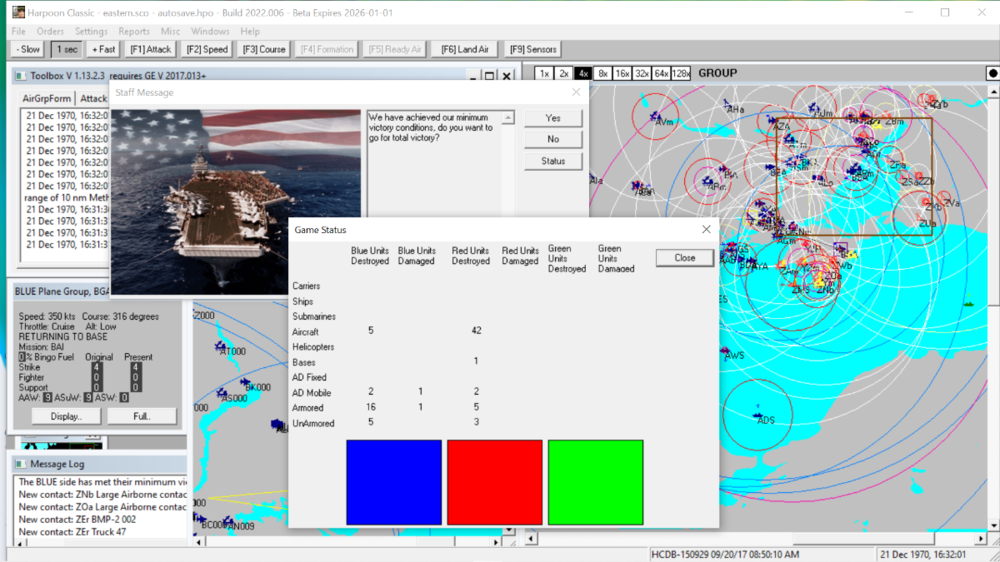This screenshot has width=1000, height=562.
Task: Click the Status button in Staff Message
Action: [x=553, y=161]
